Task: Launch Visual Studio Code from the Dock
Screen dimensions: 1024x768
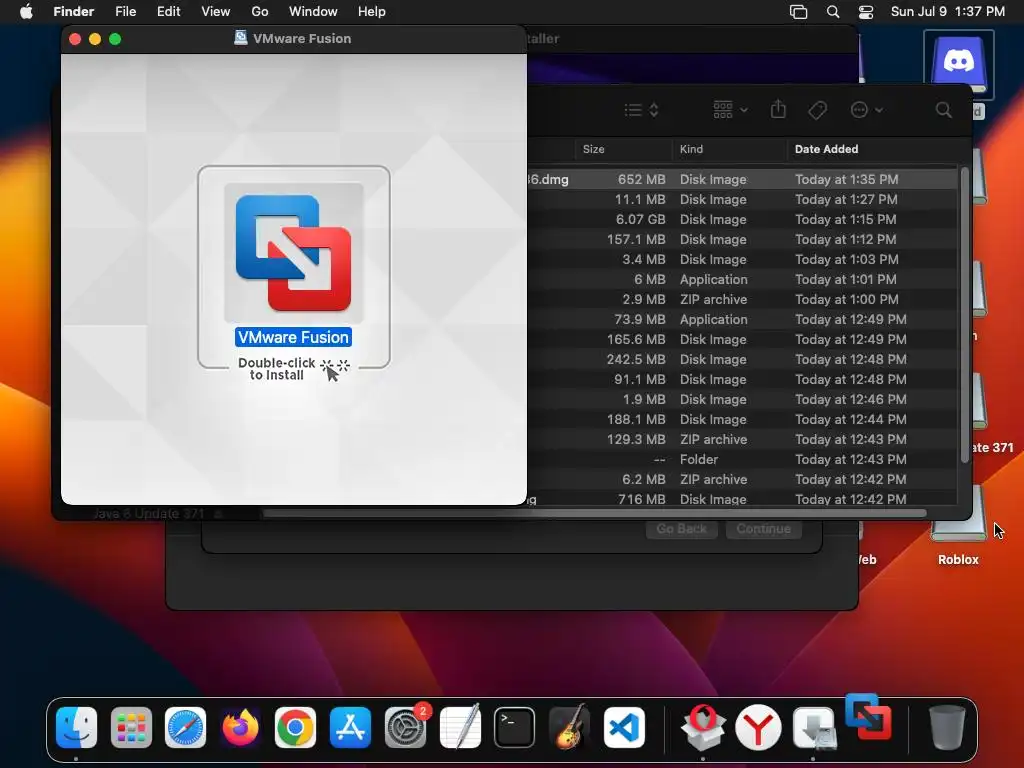Action: coord(624,727)
